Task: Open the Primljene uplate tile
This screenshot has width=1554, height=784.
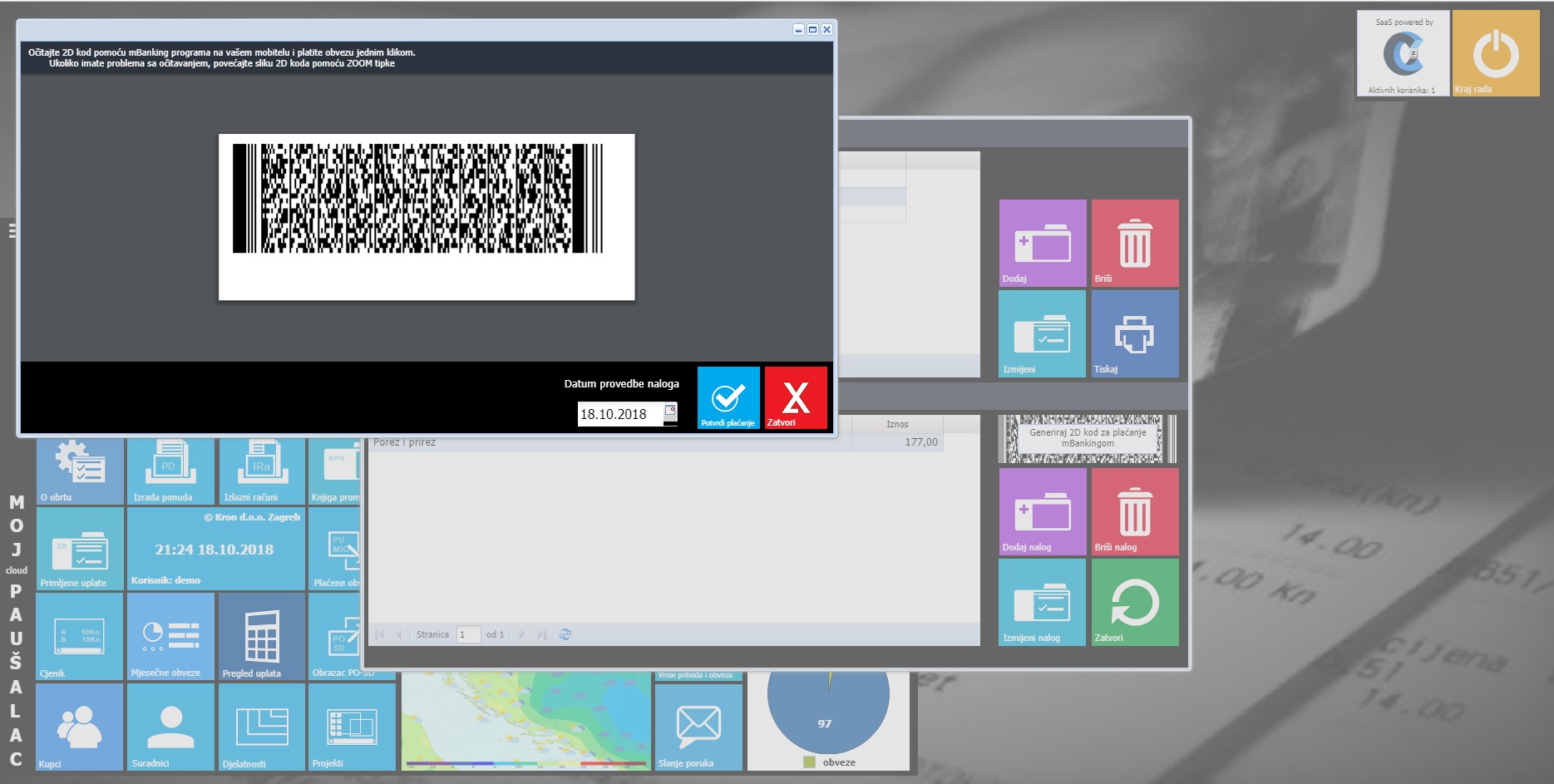Action: tap(80, 549)
